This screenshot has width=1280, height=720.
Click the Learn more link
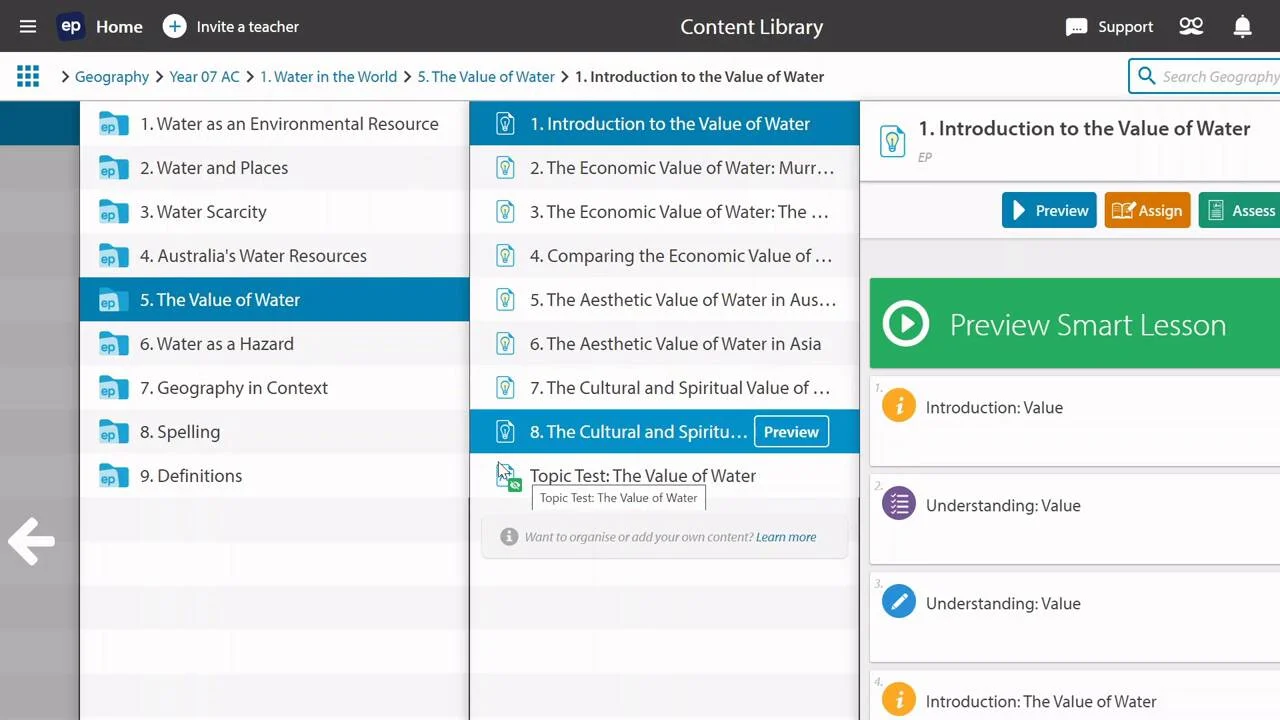[786, 537]
